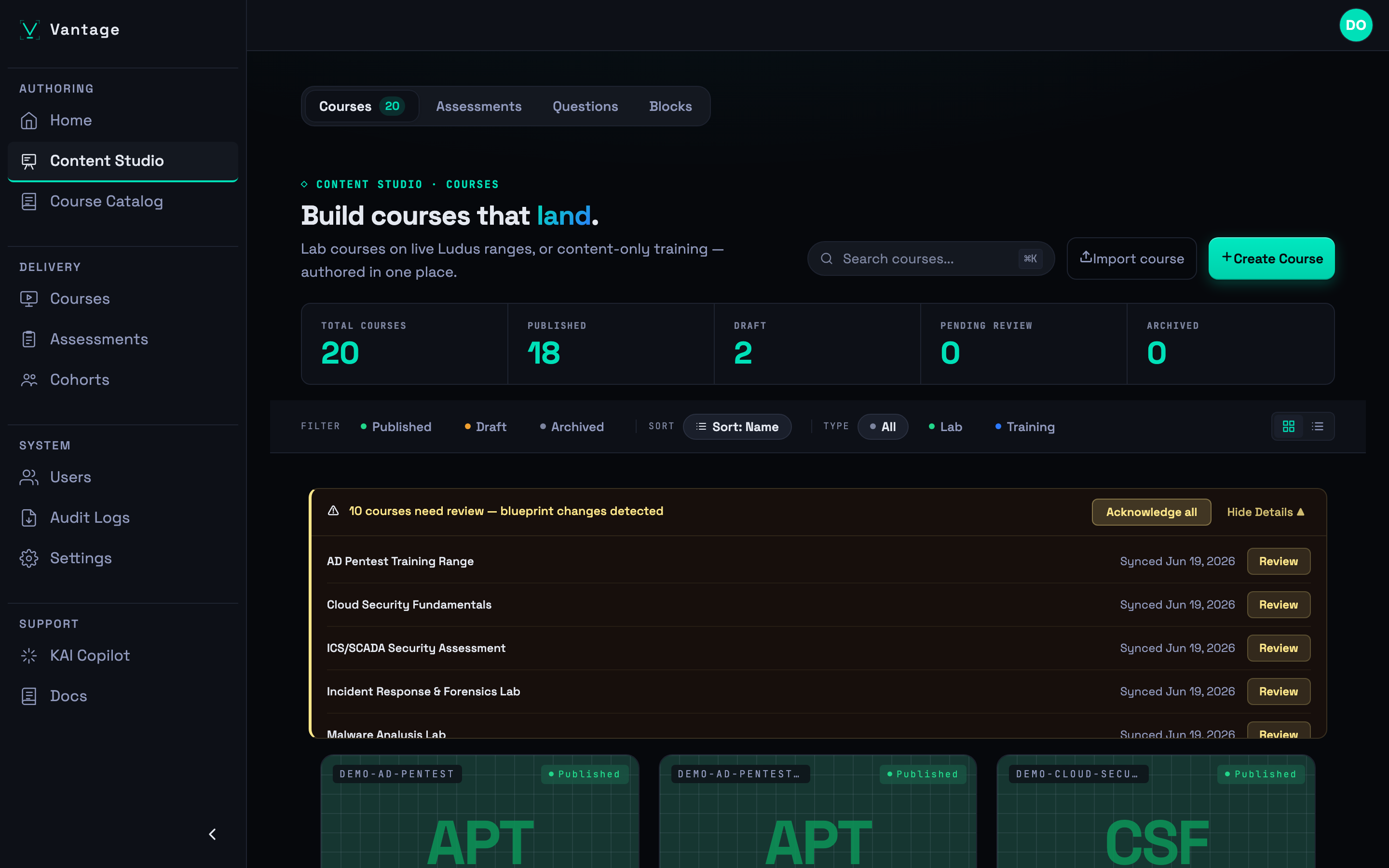
Task: Open Course Catalog in the sidebar
Action: (x=123, y=202)
